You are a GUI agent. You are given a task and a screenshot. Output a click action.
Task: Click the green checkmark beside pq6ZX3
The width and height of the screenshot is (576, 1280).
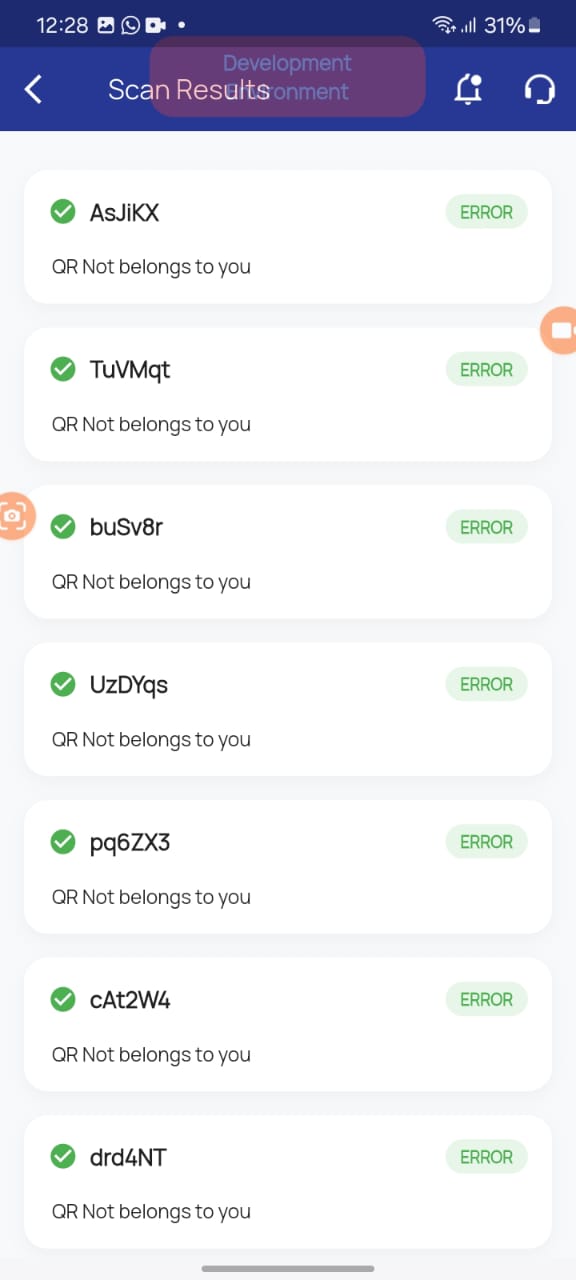click(63, 842)
